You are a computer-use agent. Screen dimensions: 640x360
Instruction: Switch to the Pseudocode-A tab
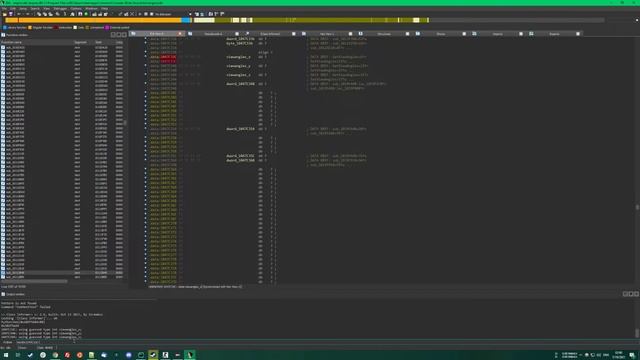tap(213, 34)
